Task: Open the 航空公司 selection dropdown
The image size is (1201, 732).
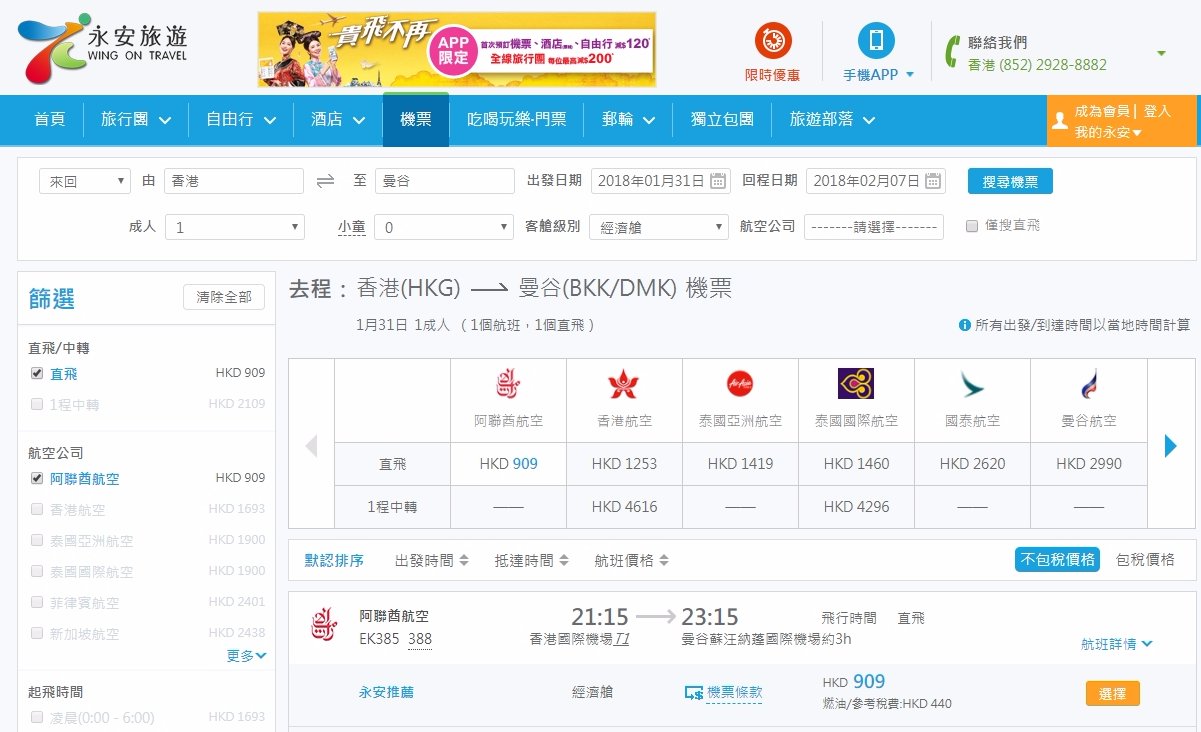Action: coord(874,227)
